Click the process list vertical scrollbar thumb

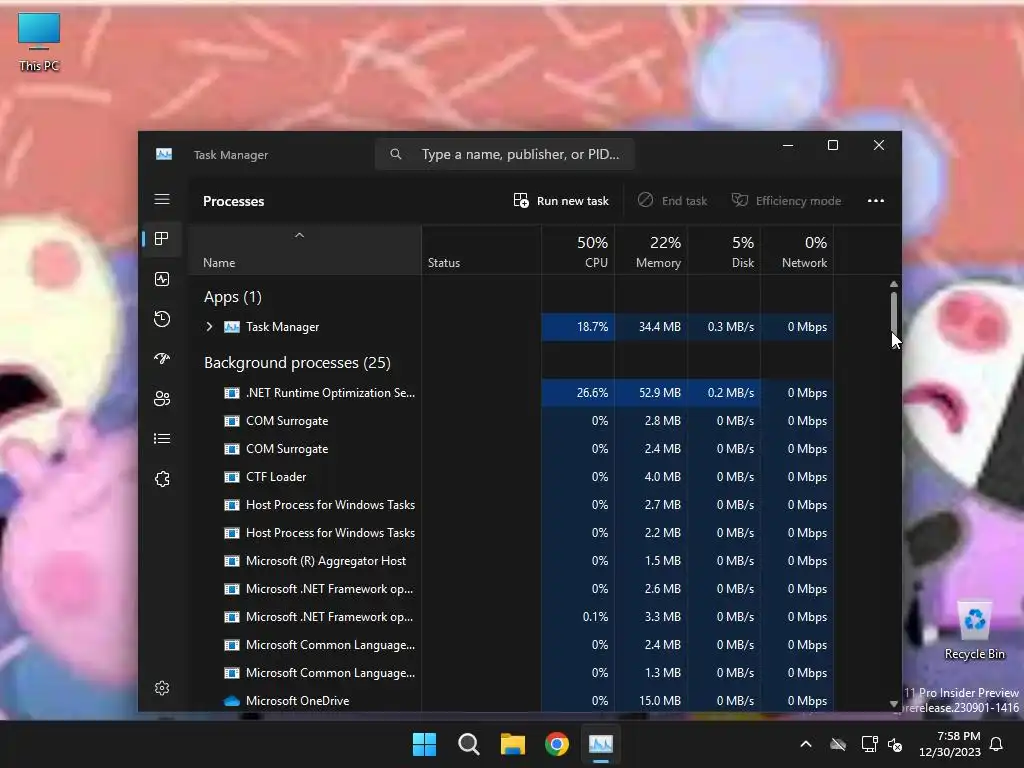(894, 312)
